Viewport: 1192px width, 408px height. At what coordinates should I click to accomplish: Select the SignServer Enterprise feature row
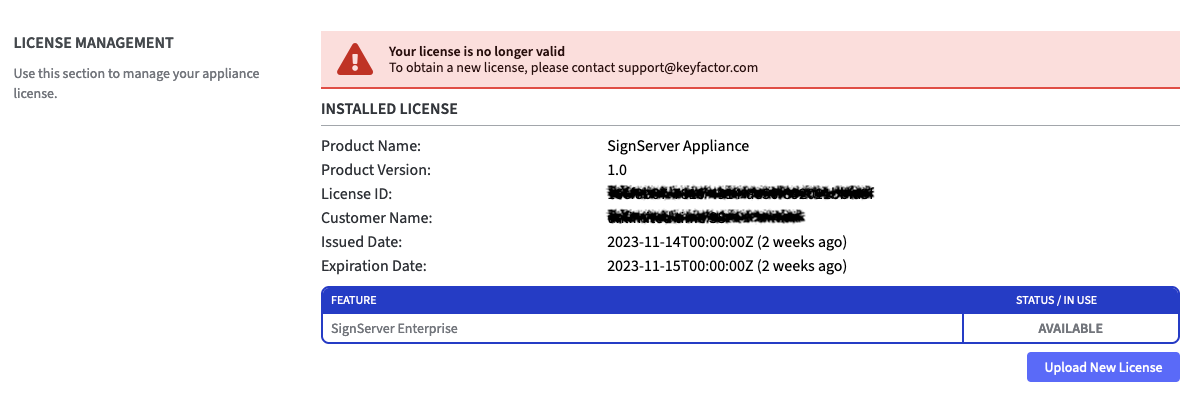coord(641,328)
